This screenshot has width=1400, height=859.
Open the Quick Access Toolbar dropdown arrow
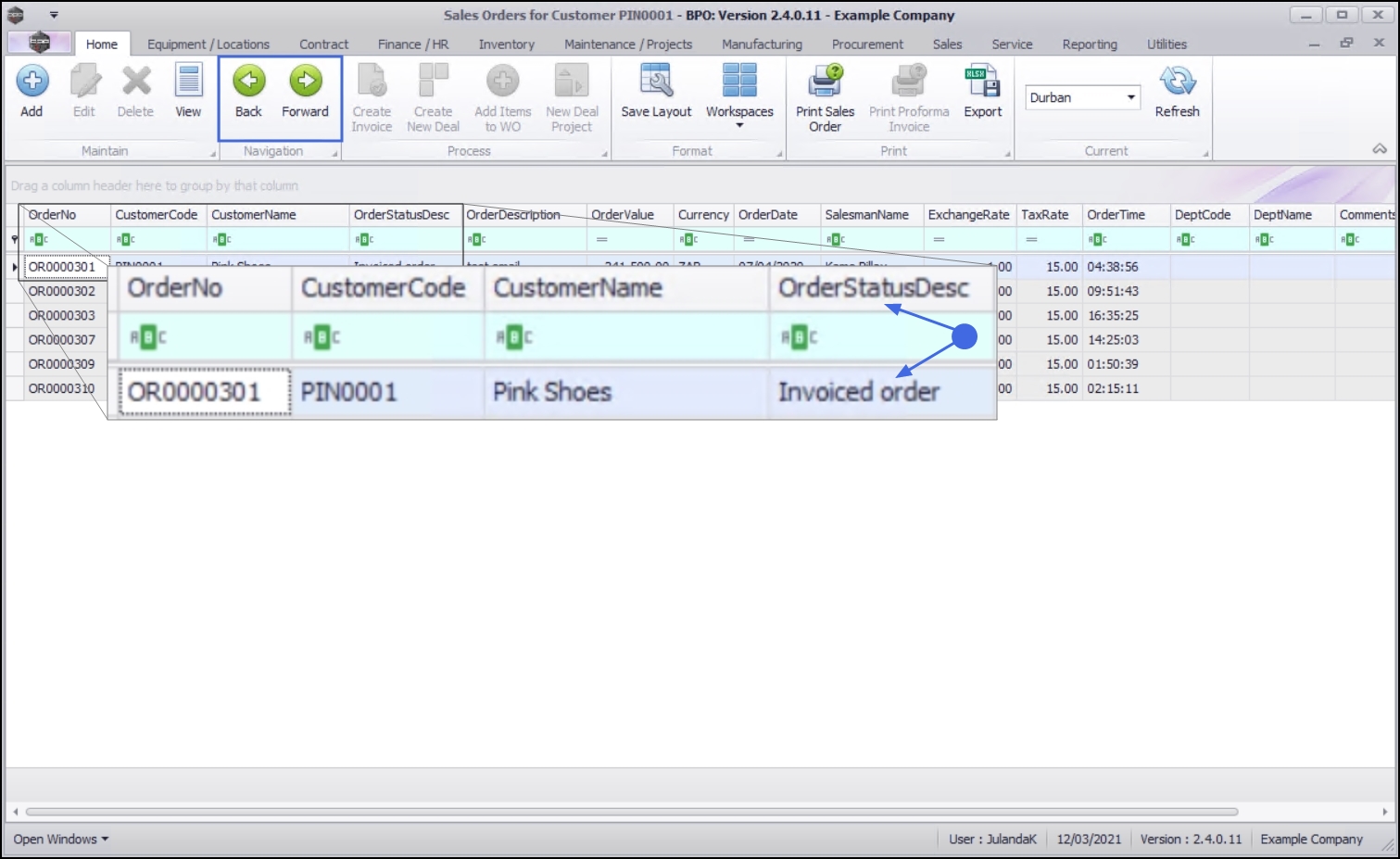(54, 15)
